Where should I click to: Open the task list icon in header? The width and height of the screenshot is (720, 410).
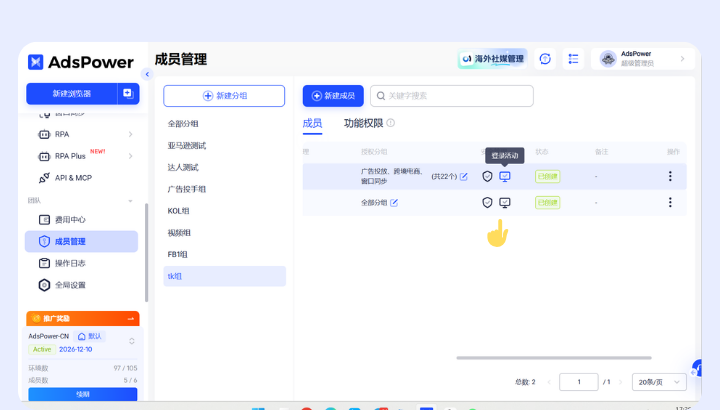pyautogui.click(x=574, y=59)
